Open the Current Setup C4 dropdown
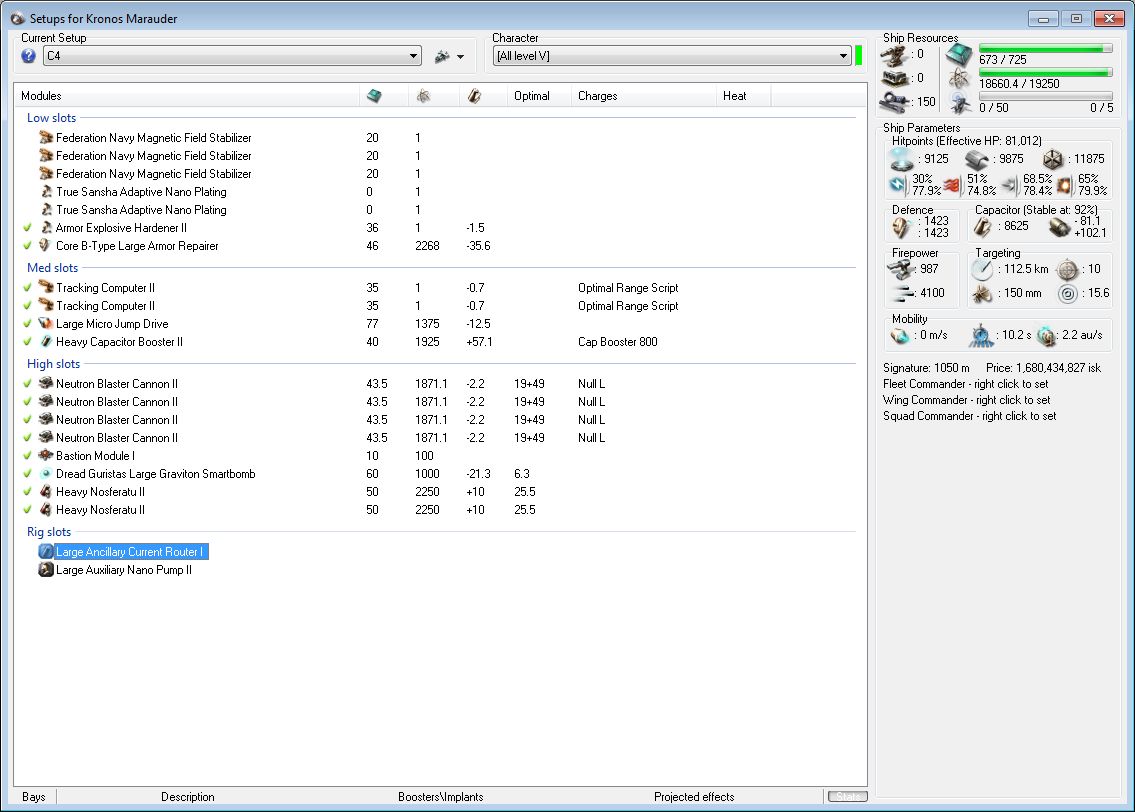1135x812 pixels. [x=232, y=56]
